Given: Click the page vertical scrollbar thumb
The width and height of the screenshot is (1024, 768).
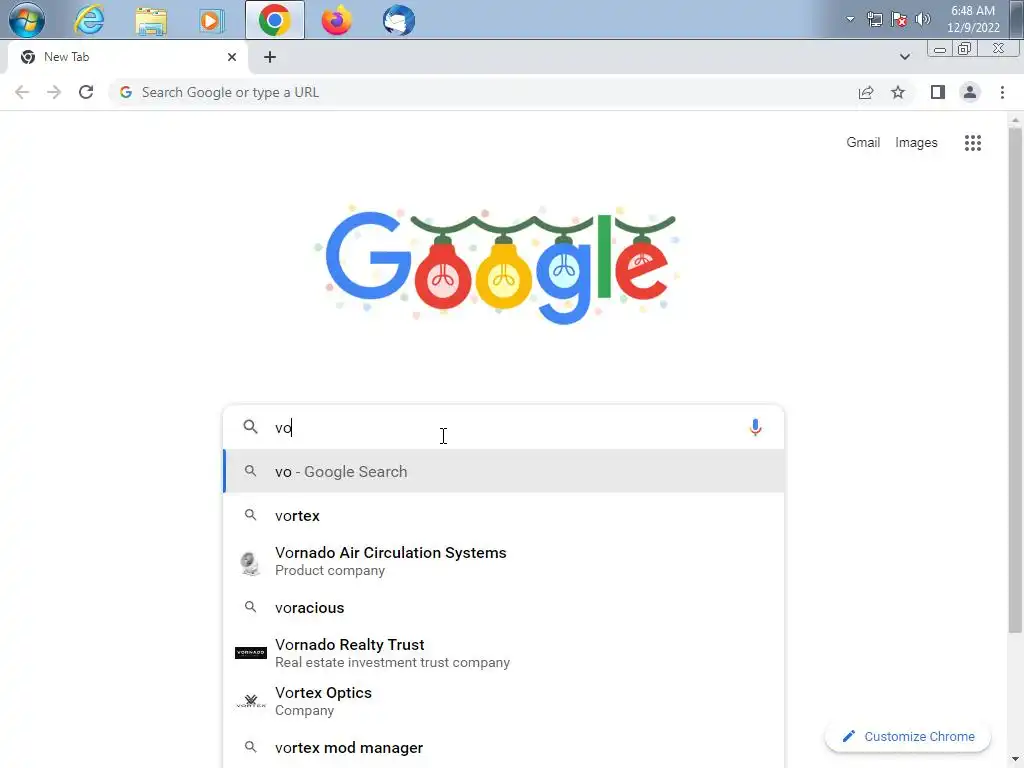Looking at the screenshot, I should point(1014,380).
